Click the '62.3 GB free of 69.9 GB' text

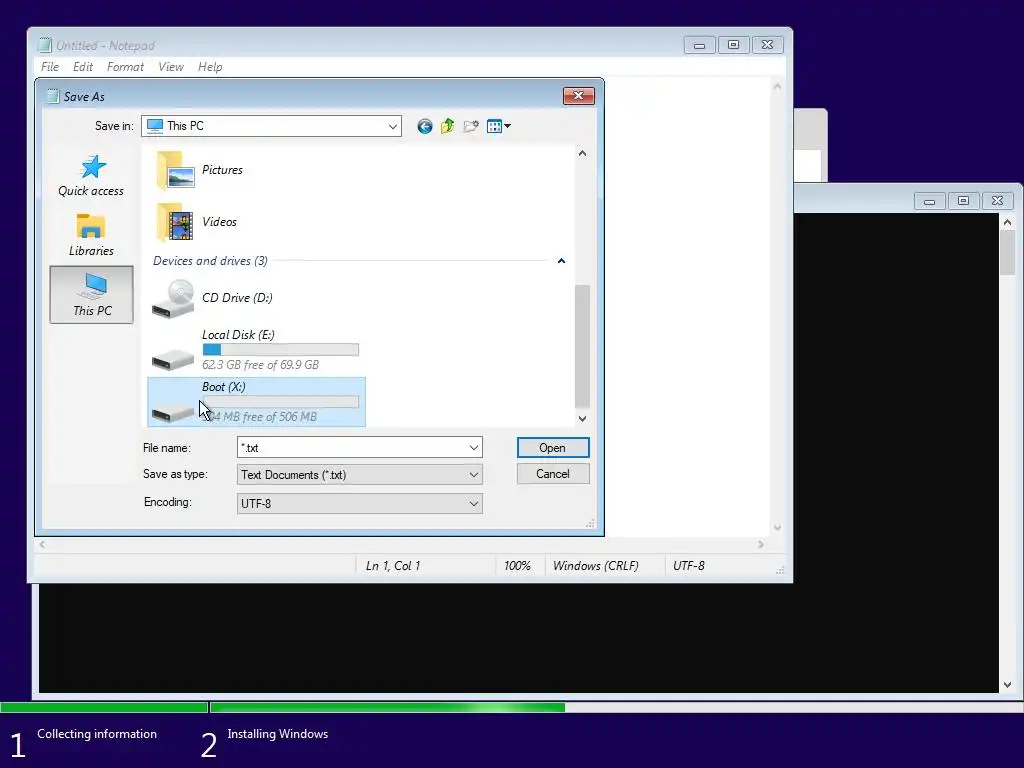point(261,364)
